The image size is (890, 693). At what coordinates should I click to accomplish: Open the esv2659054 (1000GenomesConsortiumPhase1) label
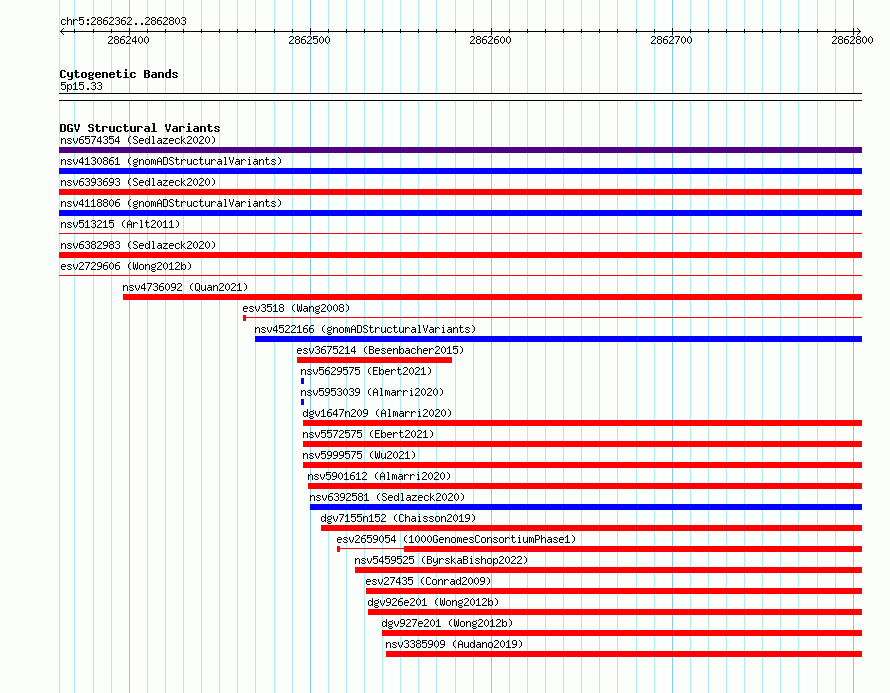(456, 539)
